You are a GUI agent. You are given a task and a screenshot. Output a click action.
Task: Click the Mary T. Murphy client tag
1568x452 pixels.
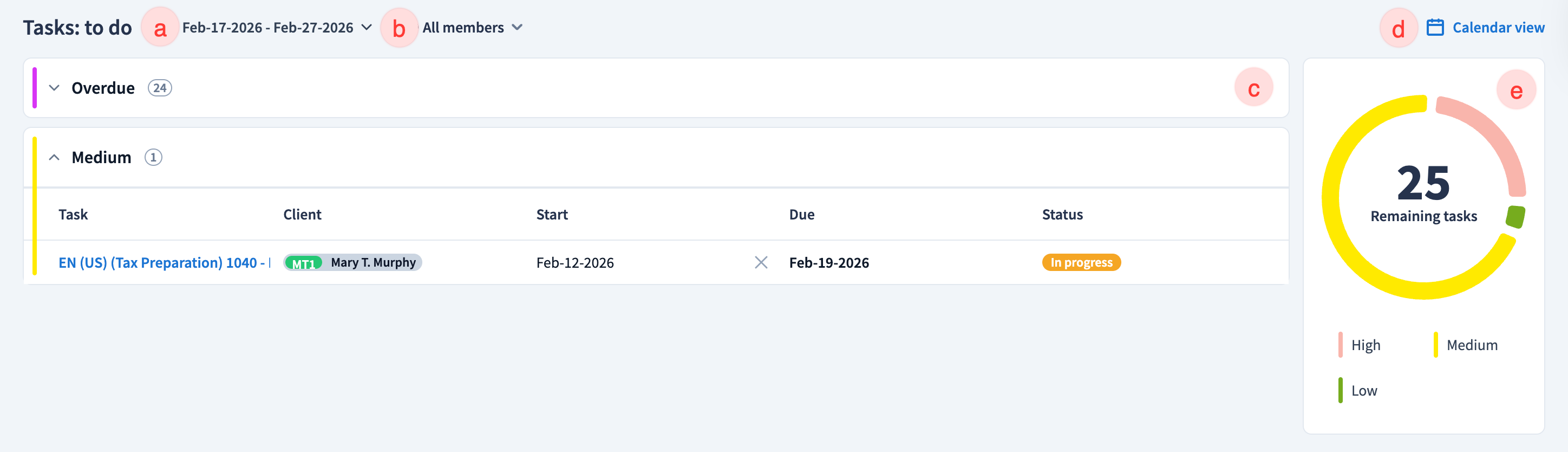[x=373, y=262]
